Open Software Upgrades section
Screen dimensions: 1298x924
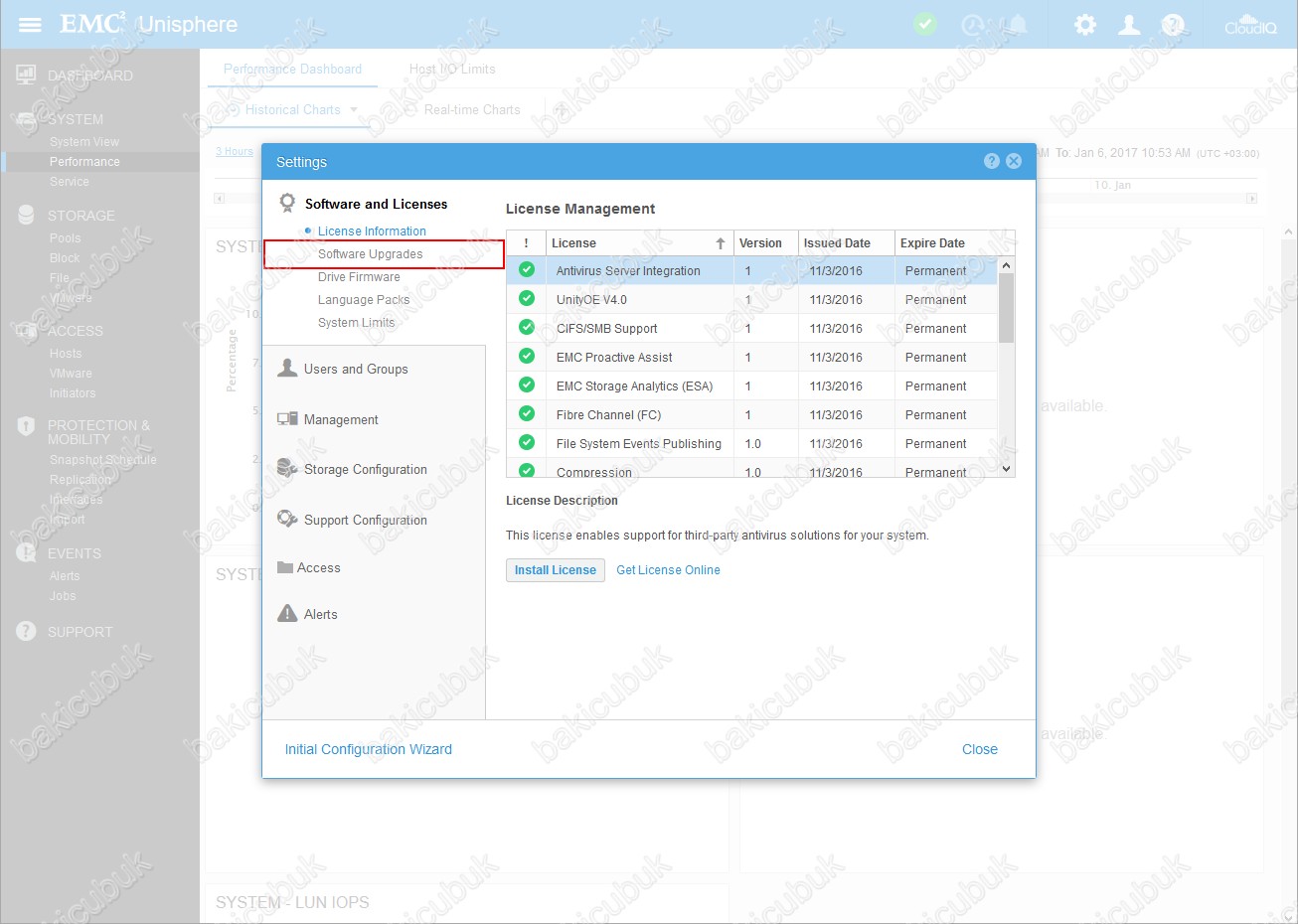coord(370,253)
